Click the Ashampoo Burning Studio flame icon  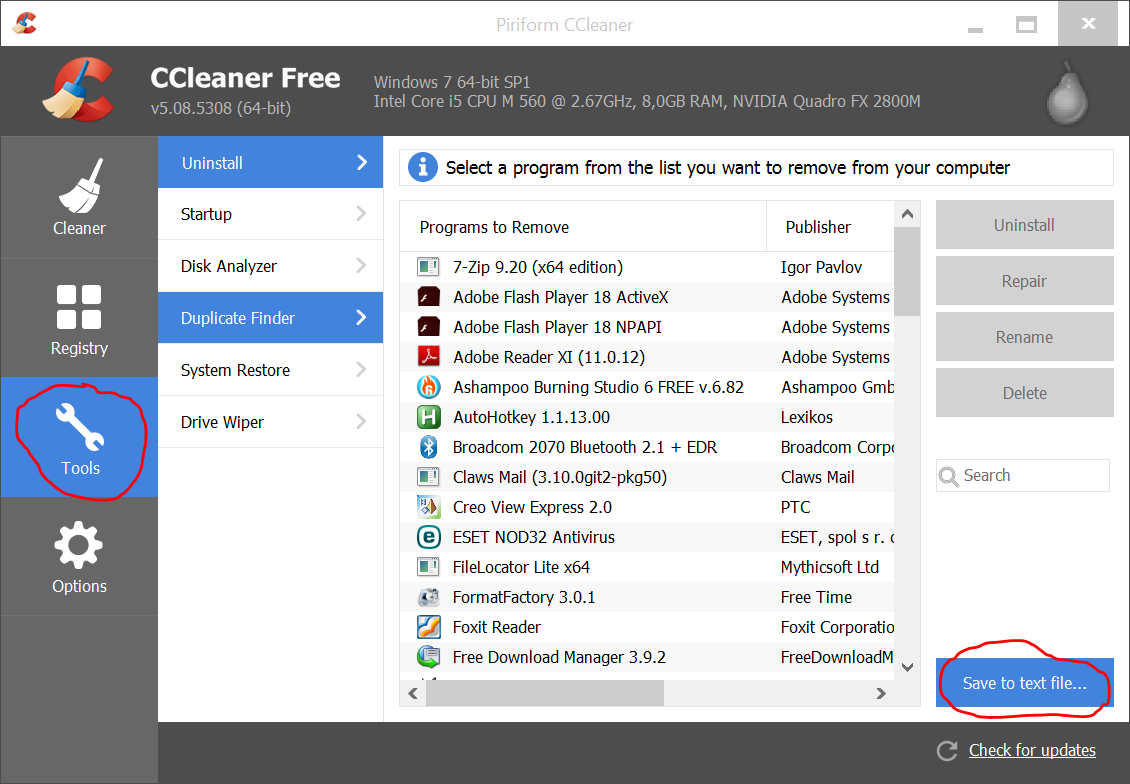pyautogui.click(x=428, y=387)
